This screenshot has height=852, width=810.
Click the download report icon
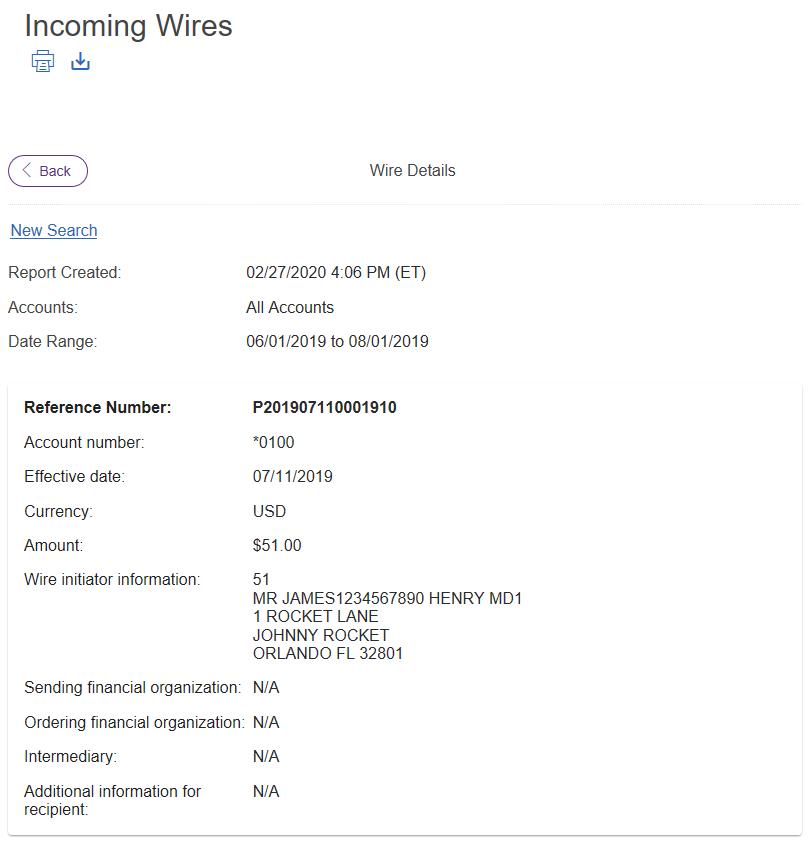click(x=81, y=62)
